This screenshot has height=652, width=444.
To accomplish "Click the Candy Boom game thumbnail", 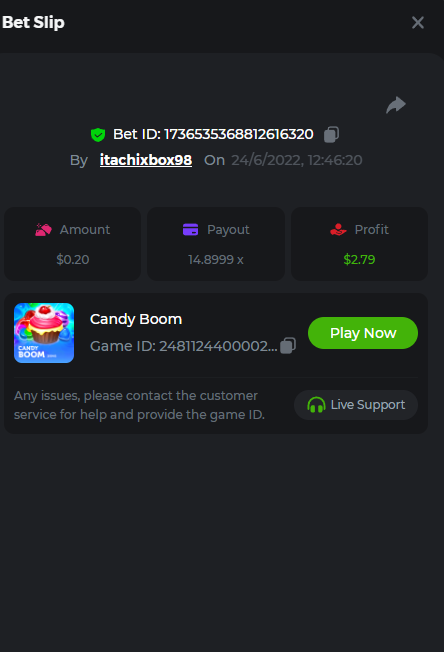I will tap(44, 333).
